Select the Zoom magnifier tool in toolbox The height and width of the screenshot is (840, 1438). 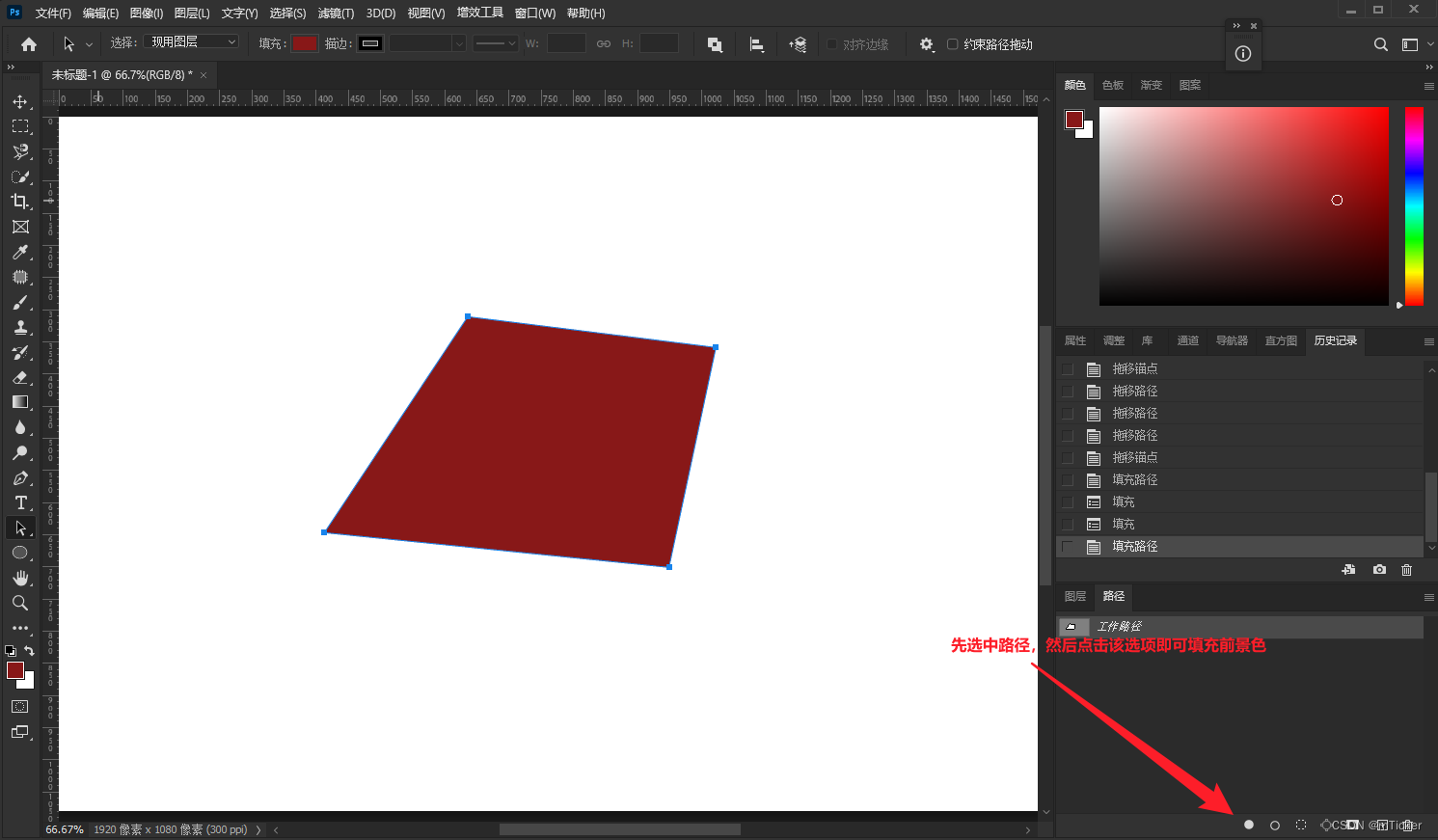coord(20,603)
